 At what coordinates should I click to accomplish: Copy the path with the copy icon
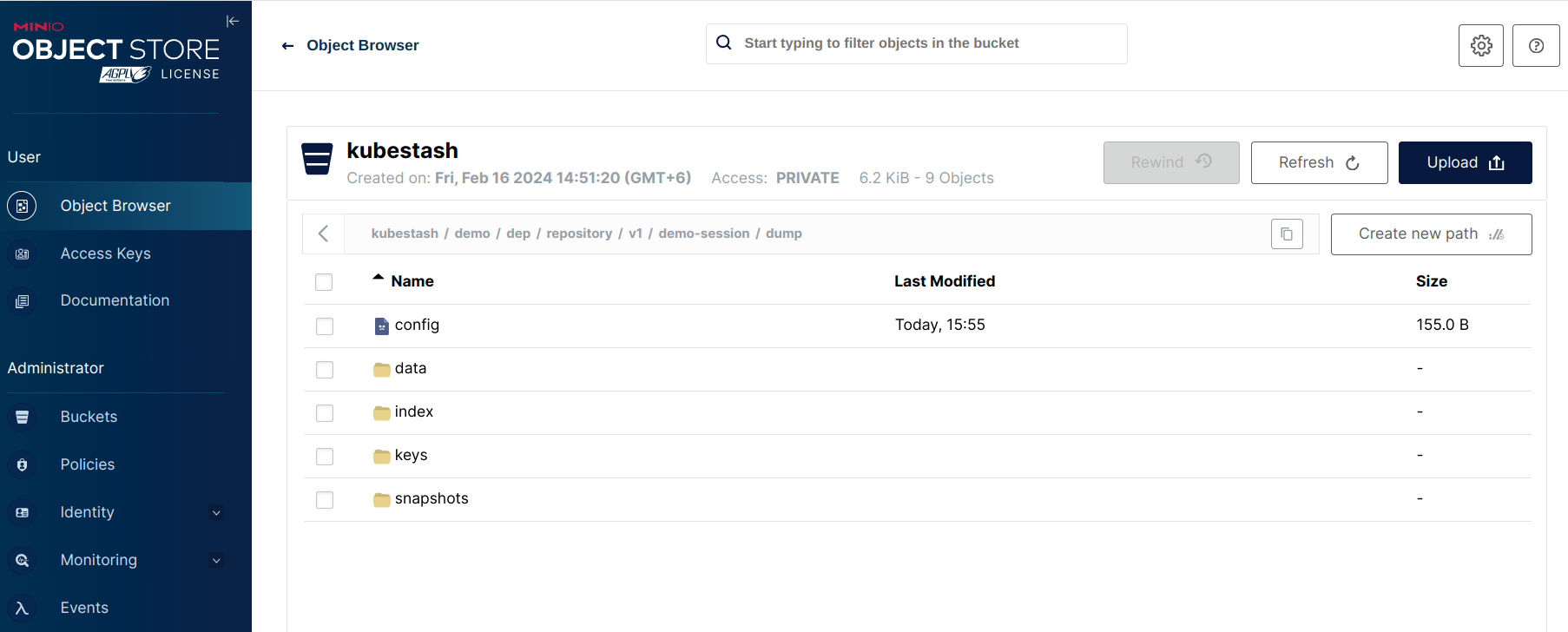[x=1286, y=234]
